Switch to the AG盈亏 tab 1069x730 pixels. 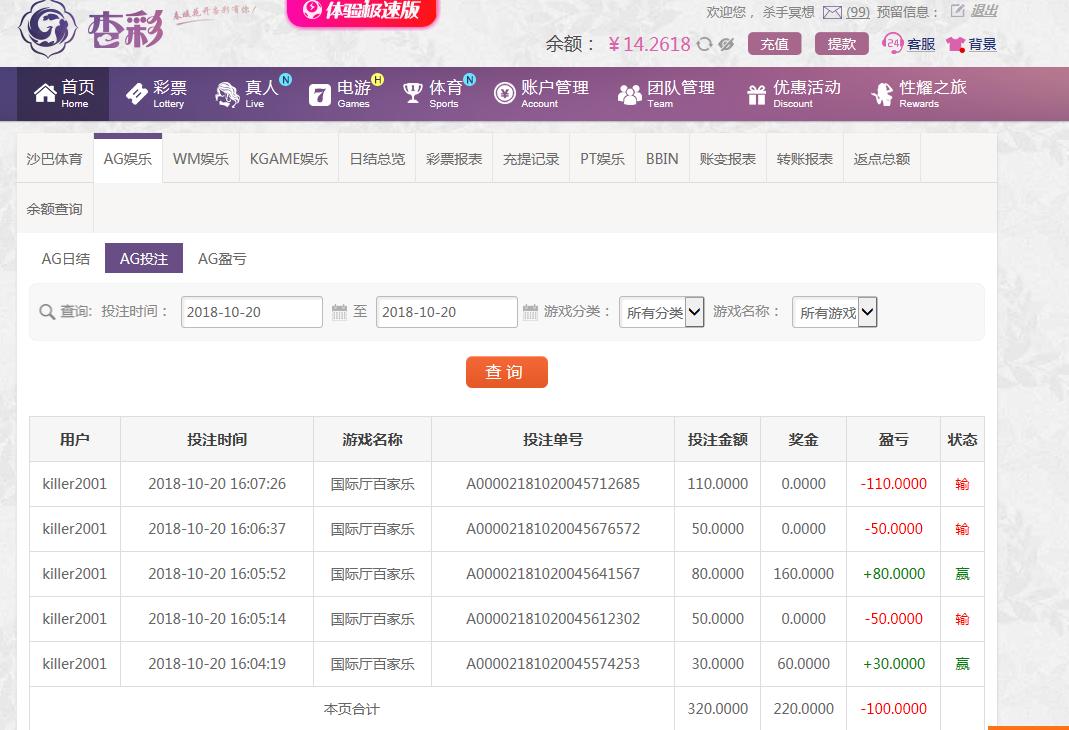222,259
